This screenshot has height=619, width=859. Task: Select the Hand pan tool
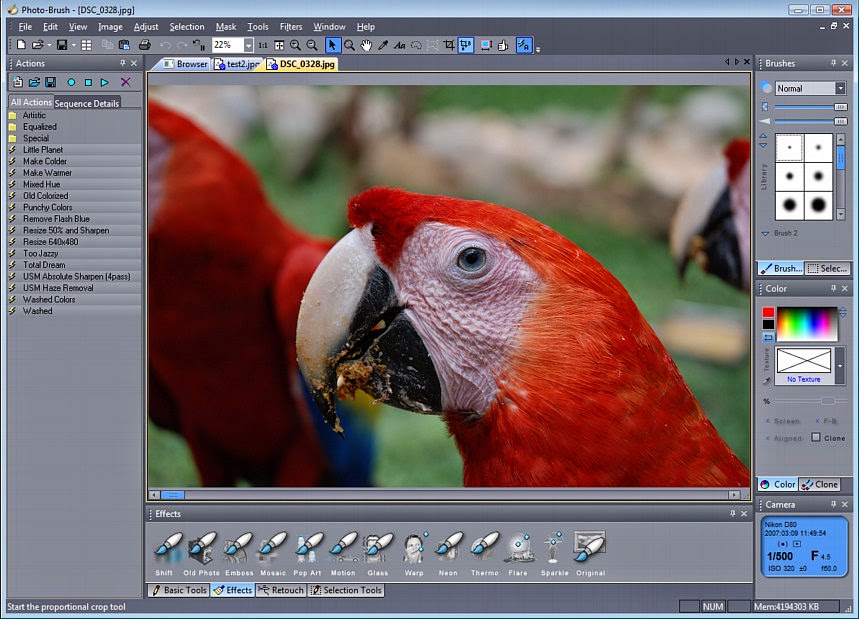pos(367,45)
